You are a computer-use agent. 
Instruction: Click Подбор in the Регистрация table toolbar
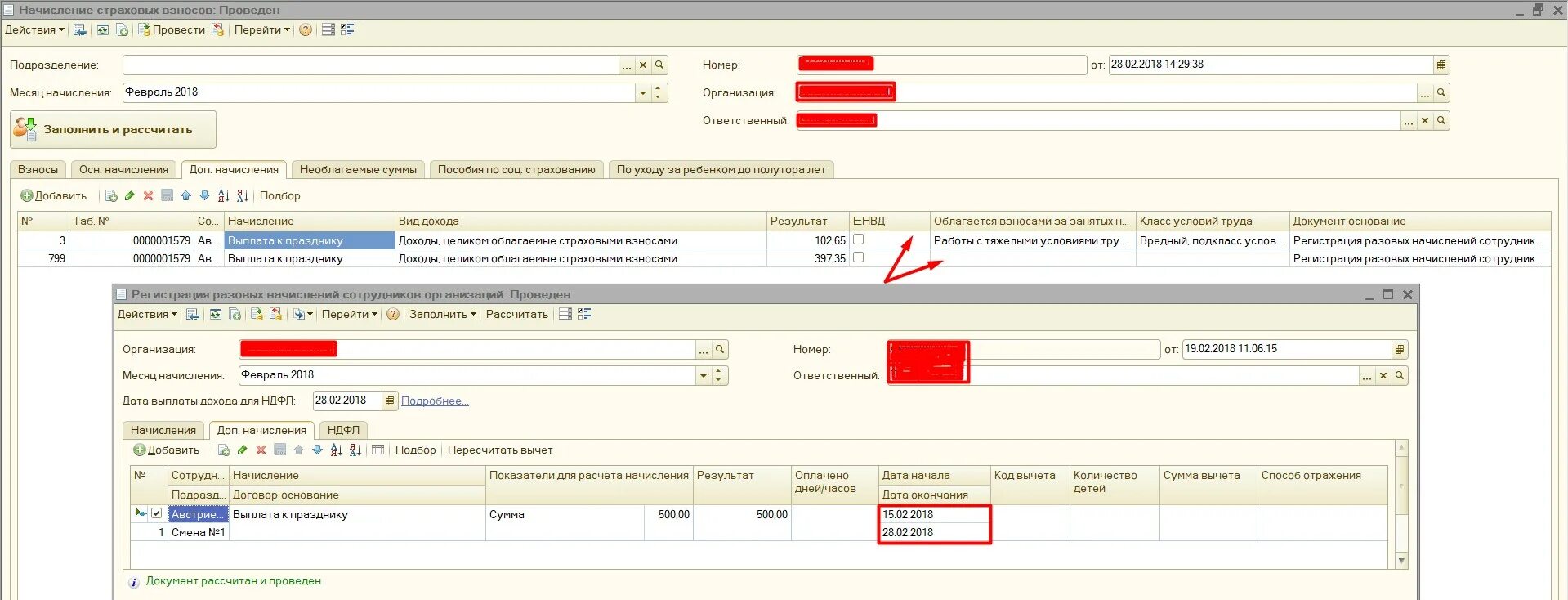pyautogui.click(x=415, y=450)
